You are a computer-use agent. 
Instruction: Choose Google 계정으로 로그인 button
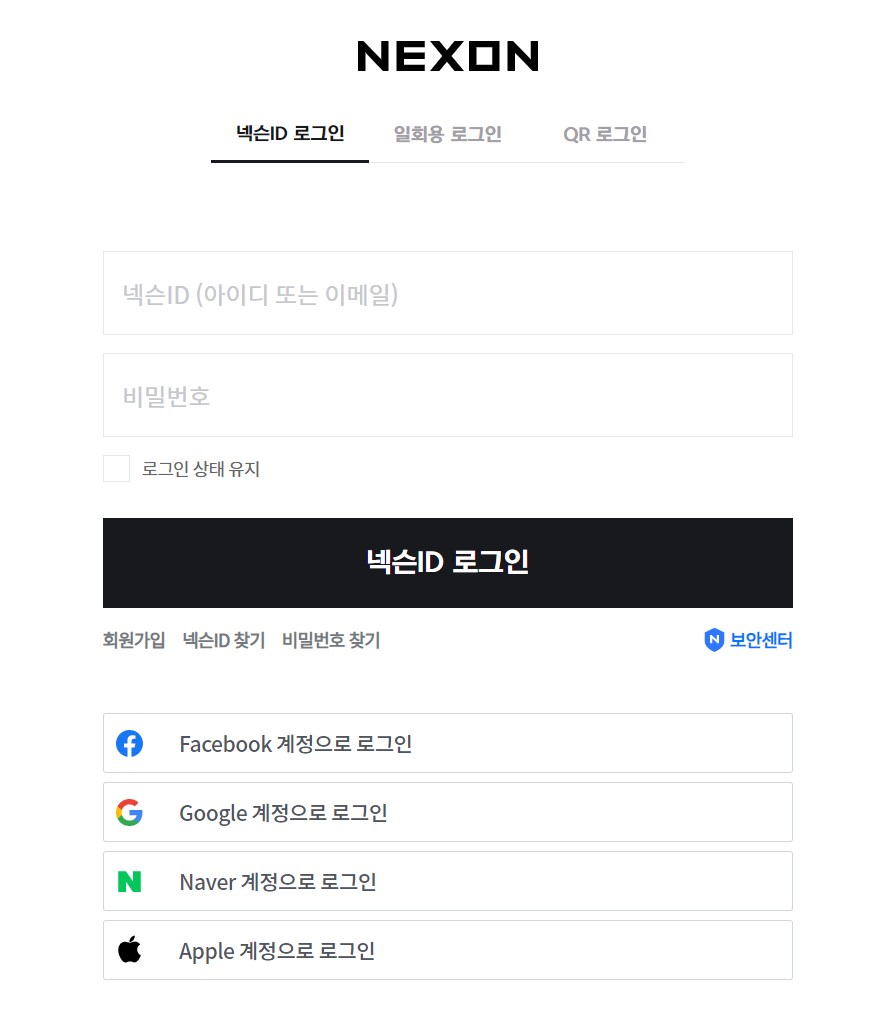pyautogui.click(x=447, y=812)
